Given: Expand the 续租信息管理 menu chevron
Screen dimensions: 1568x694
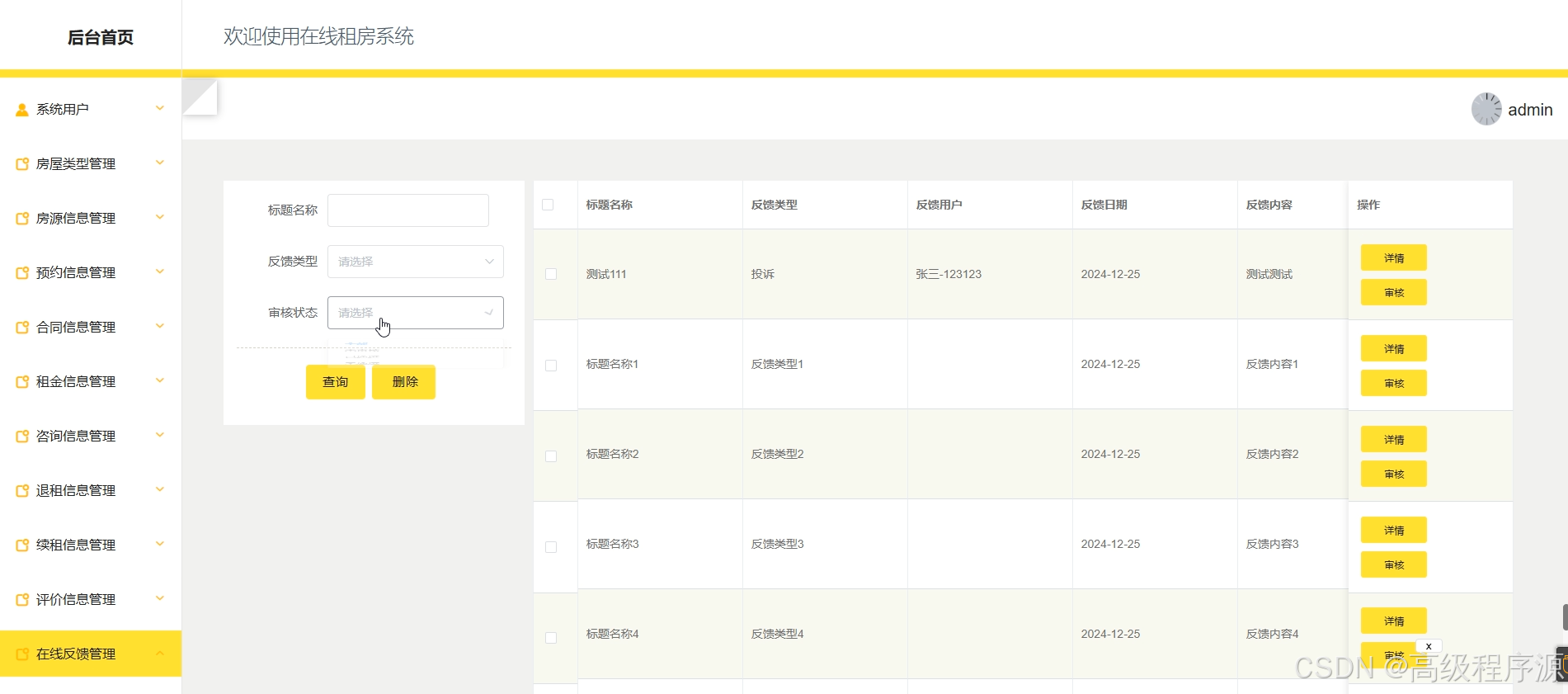Looking at the screenshot, I should click(x=160, y=544).
